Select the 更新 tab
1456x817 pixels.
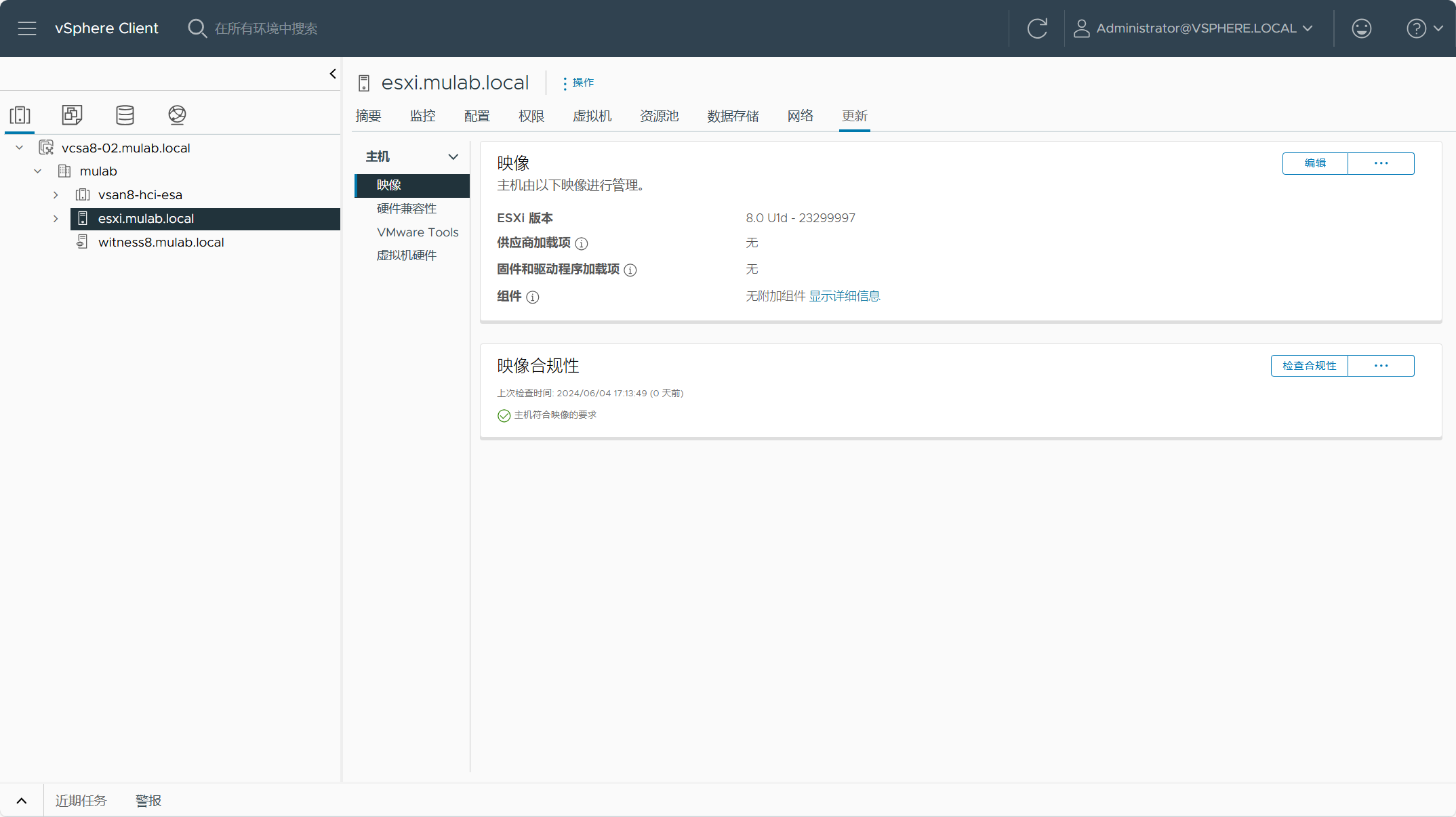pos(855,116)
